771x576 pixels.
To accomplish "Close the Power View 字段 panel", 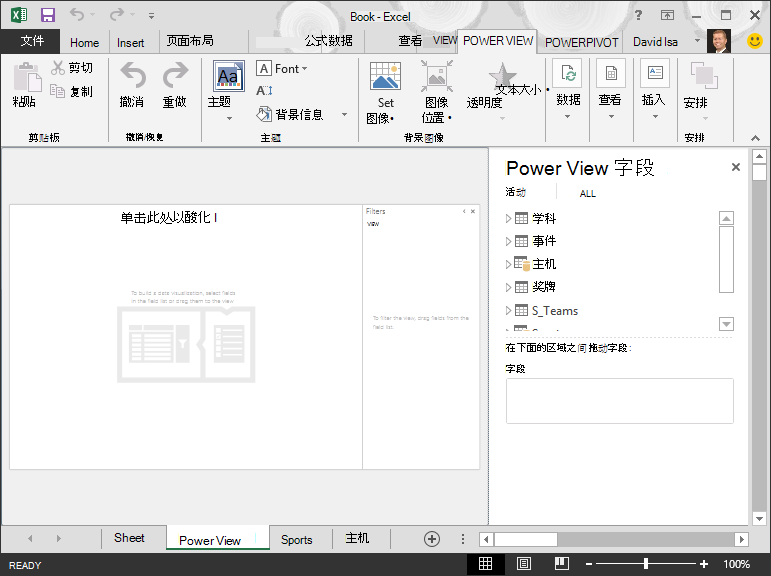I will (x=736, y=167).
